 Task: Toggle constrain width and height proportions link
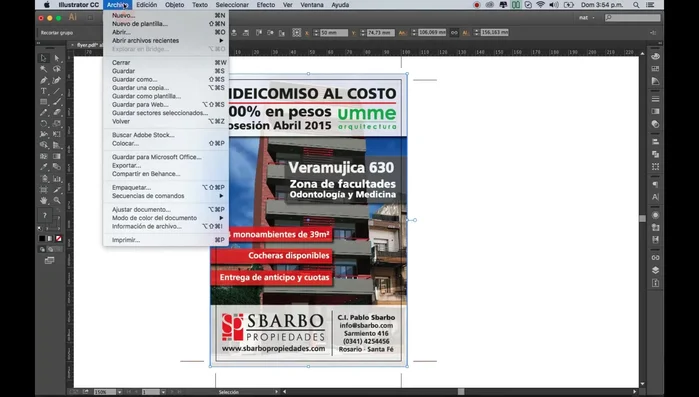point(454,33)
